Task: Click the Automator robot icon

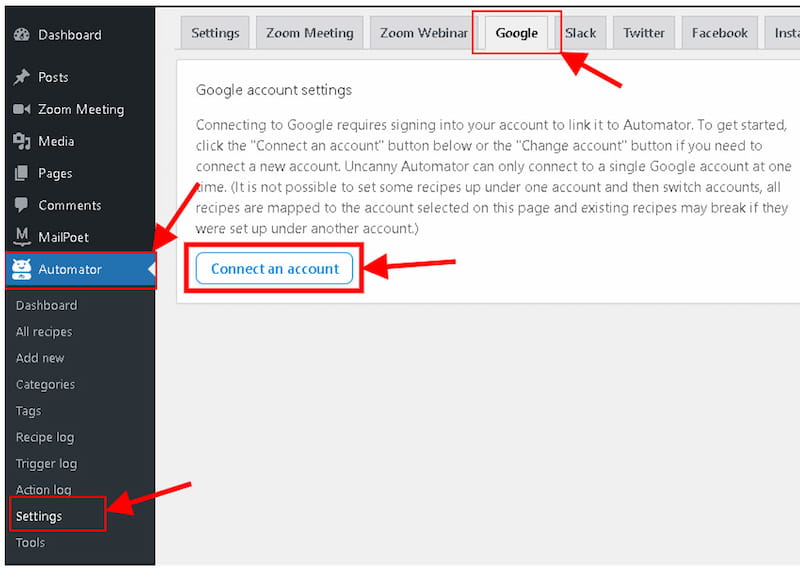Action: click(x=21, y=269)
